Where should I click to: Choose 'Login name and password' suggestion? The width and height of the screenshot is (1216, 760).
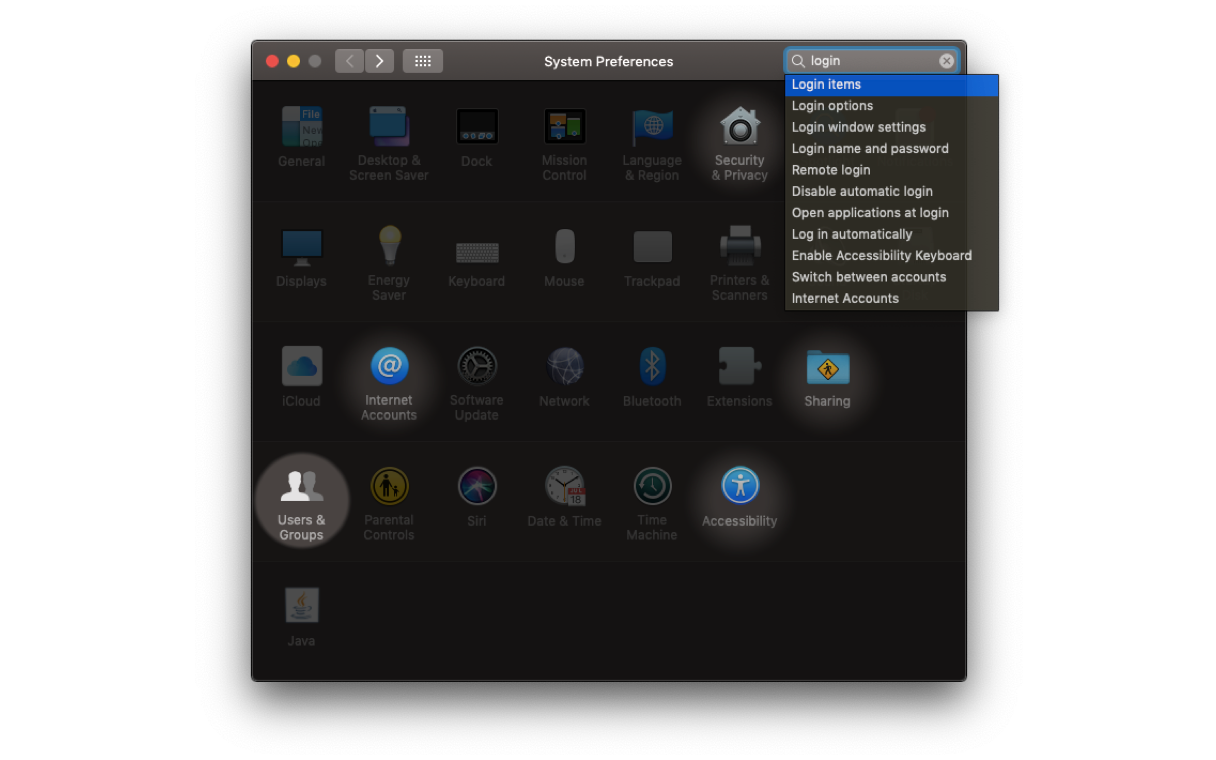tap(892, 148)
